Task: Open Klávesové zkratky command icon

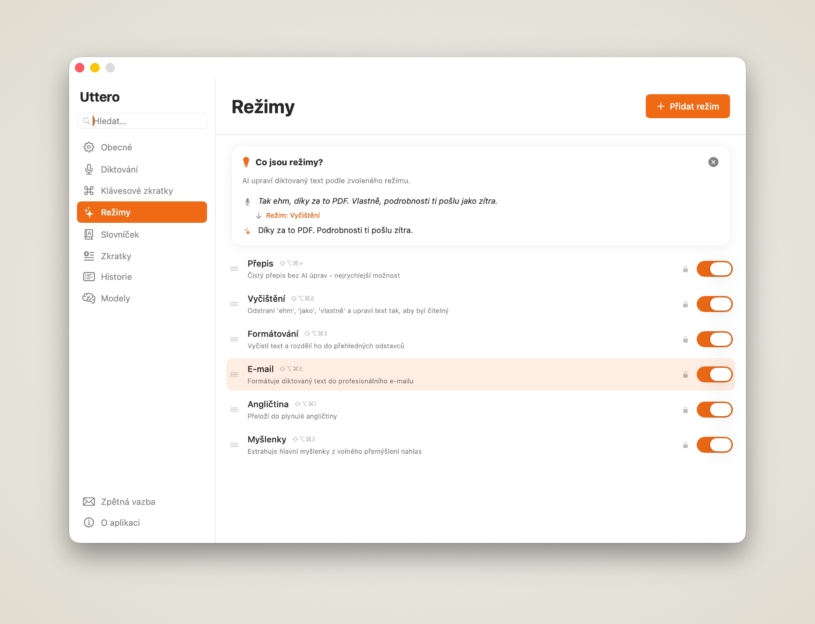Action: [89, 191]
